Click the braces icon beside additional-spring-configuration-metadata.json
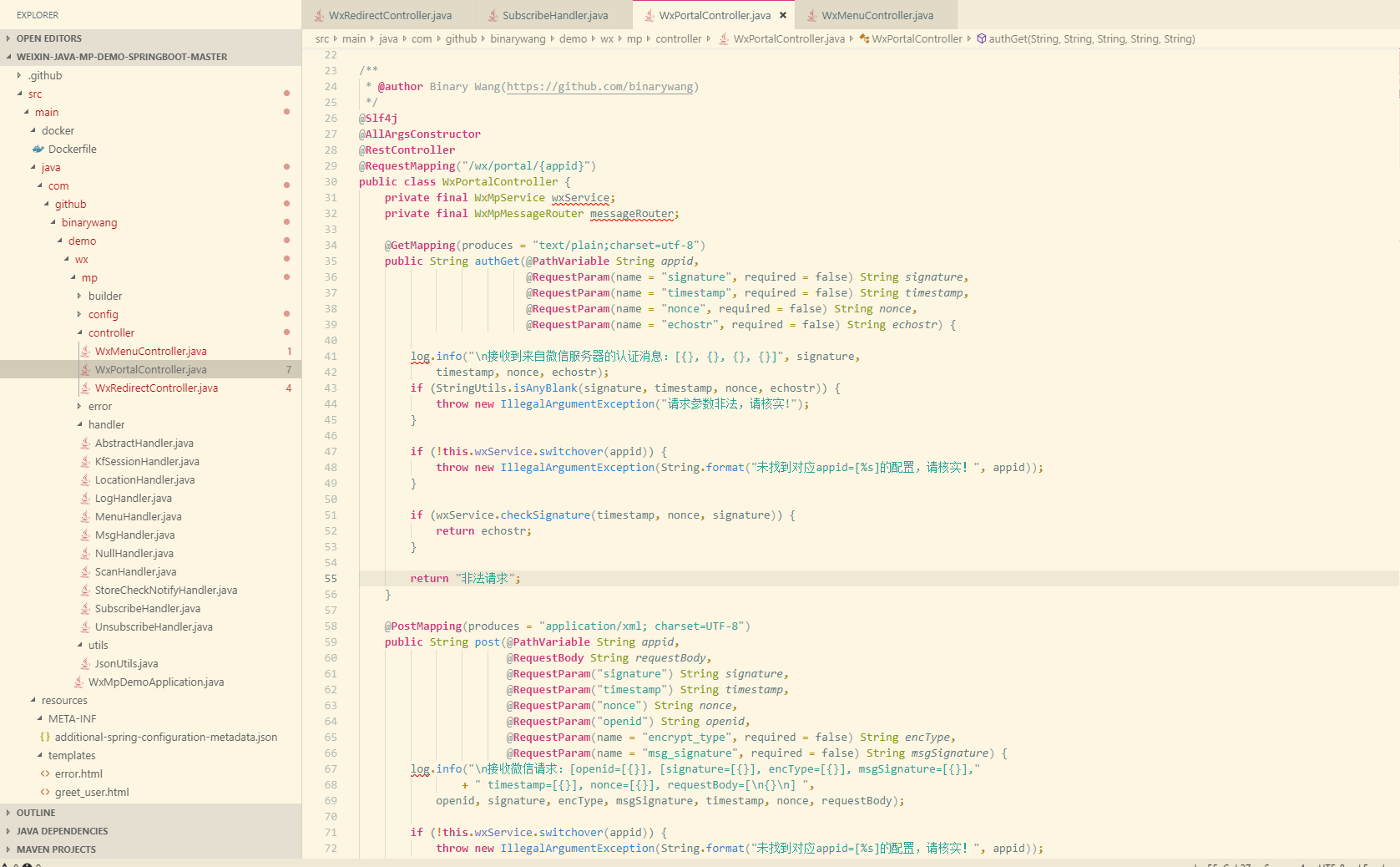This screenshot has height=867, width=1400. 45,737
